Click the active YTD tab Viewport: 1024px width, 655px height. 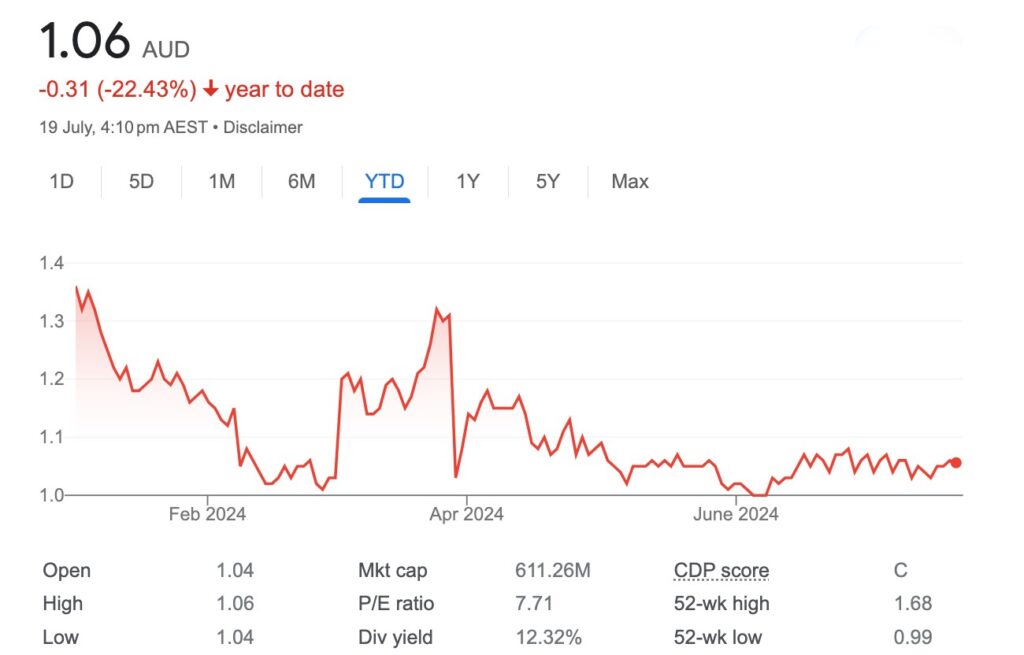tap(385, 181)
